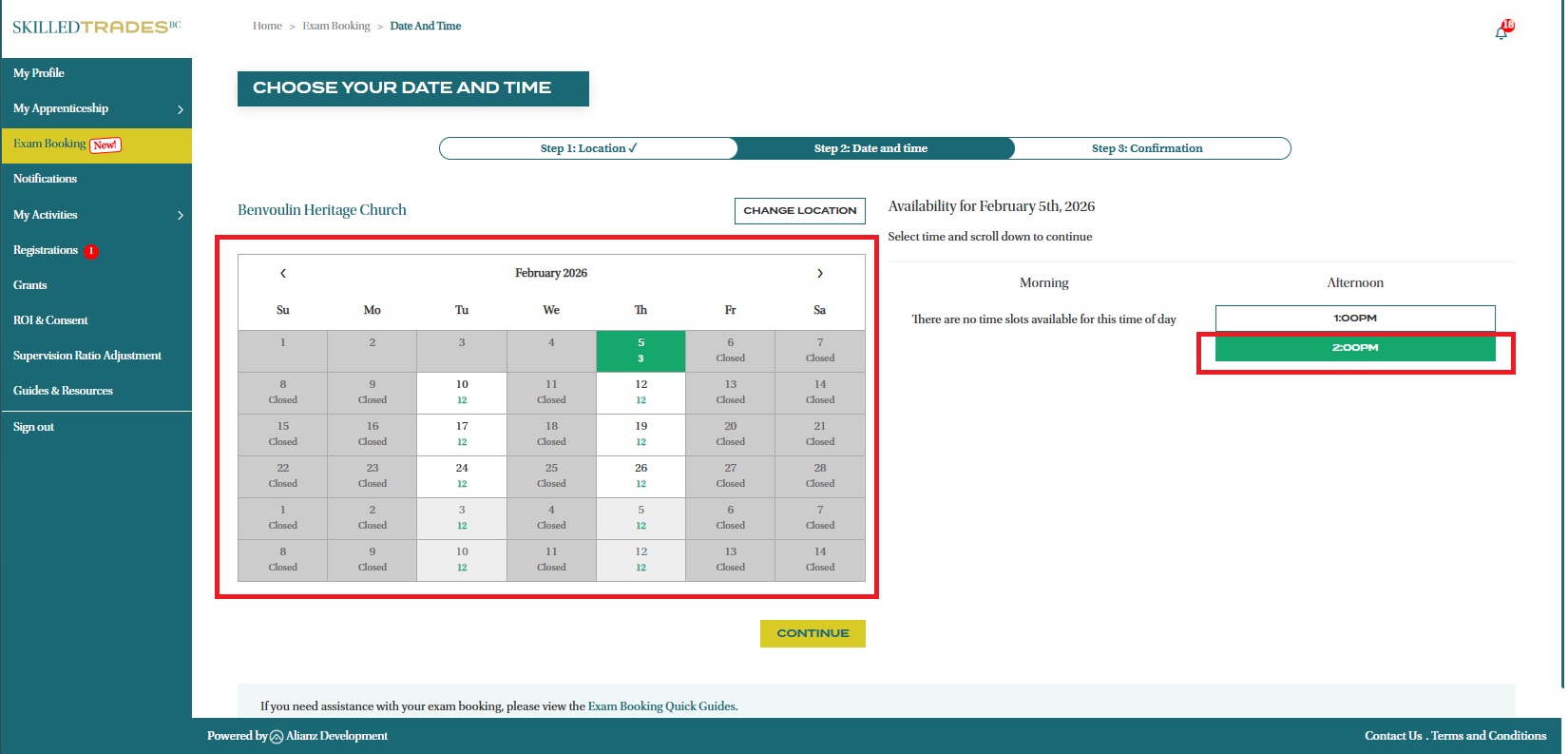Expand the My Activities submenu
Image resolution: width=1568 pixels, height=754 pixels.
(180, 216)
